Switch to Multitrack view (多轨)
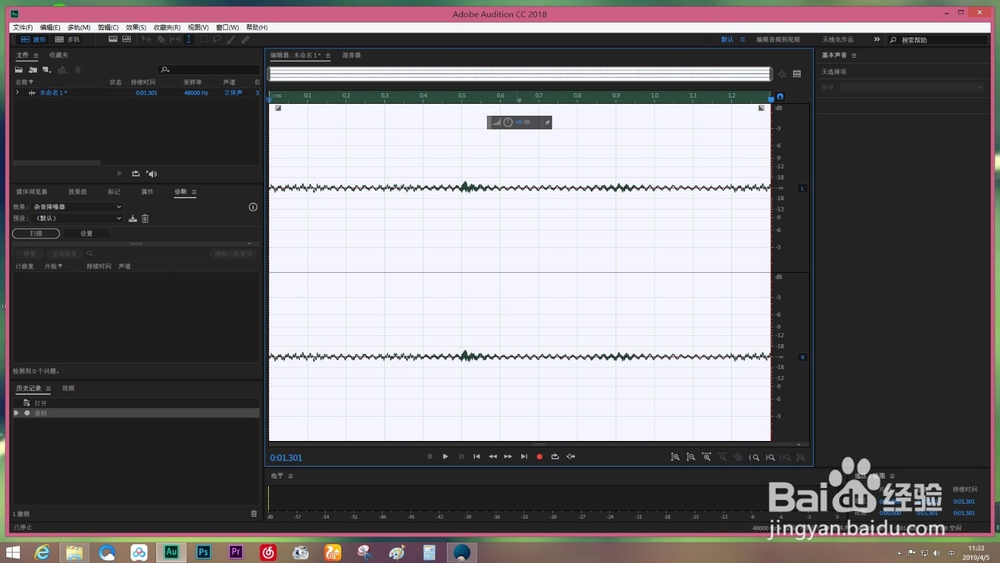 point(68,40)
